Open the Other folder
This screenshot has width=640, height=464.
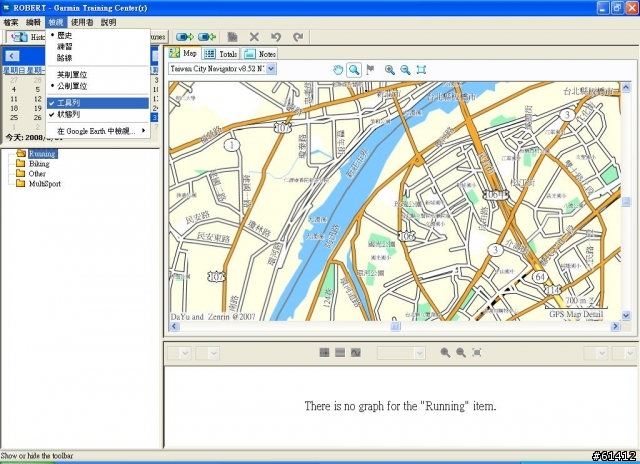pyautogui.click(x=31, y=173)
